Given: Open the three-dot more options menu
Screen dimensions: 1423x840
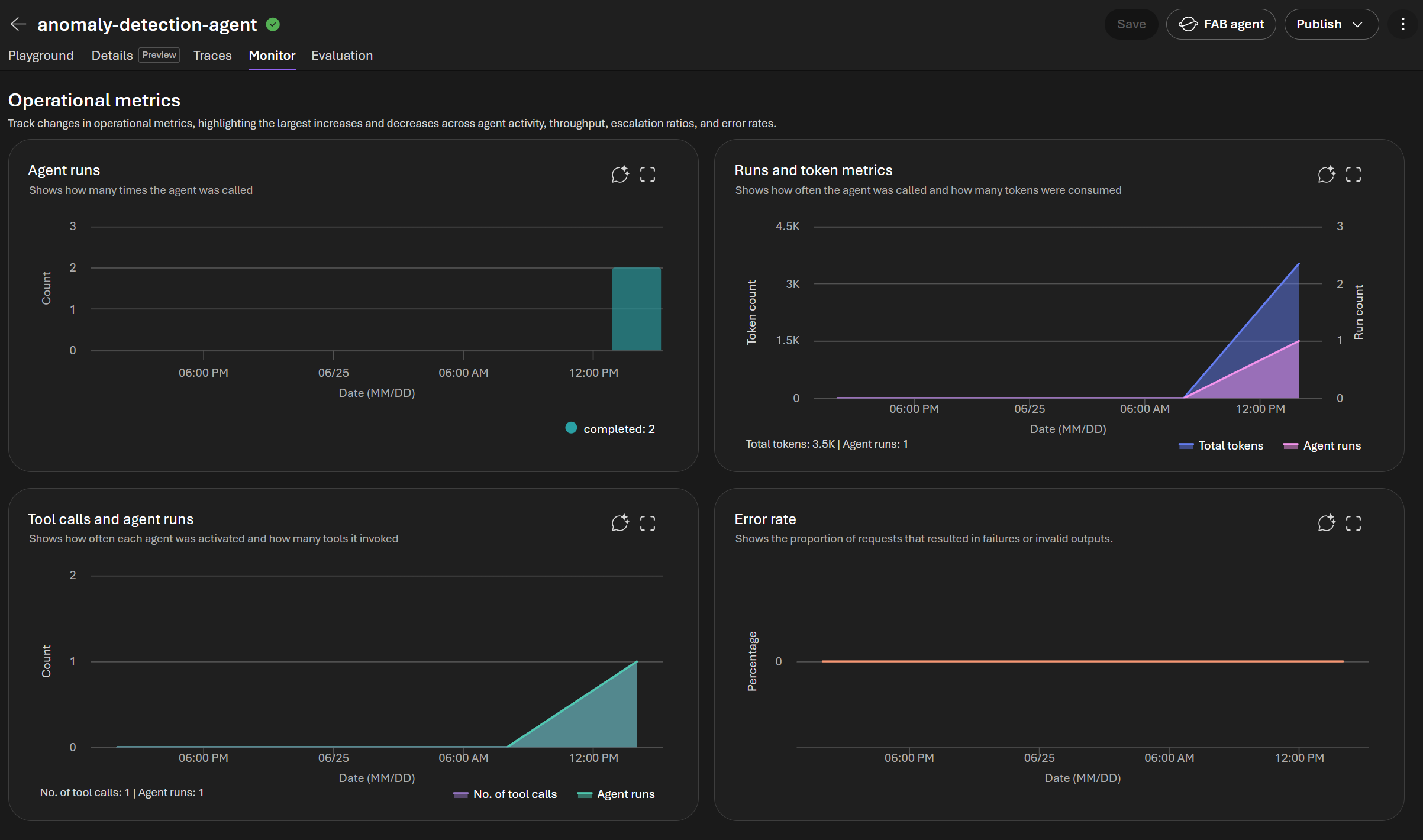Looking at the screenshot, I should tap(1403, 24).
